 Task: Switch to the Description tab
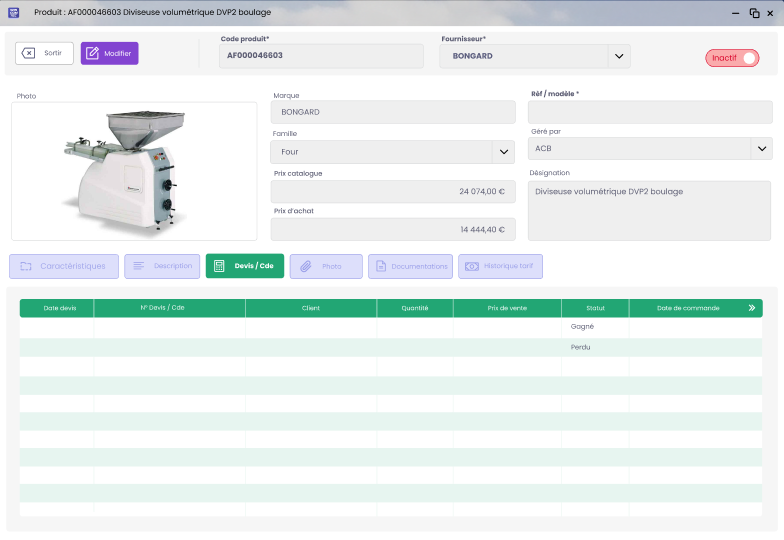(x=163, y=266)
